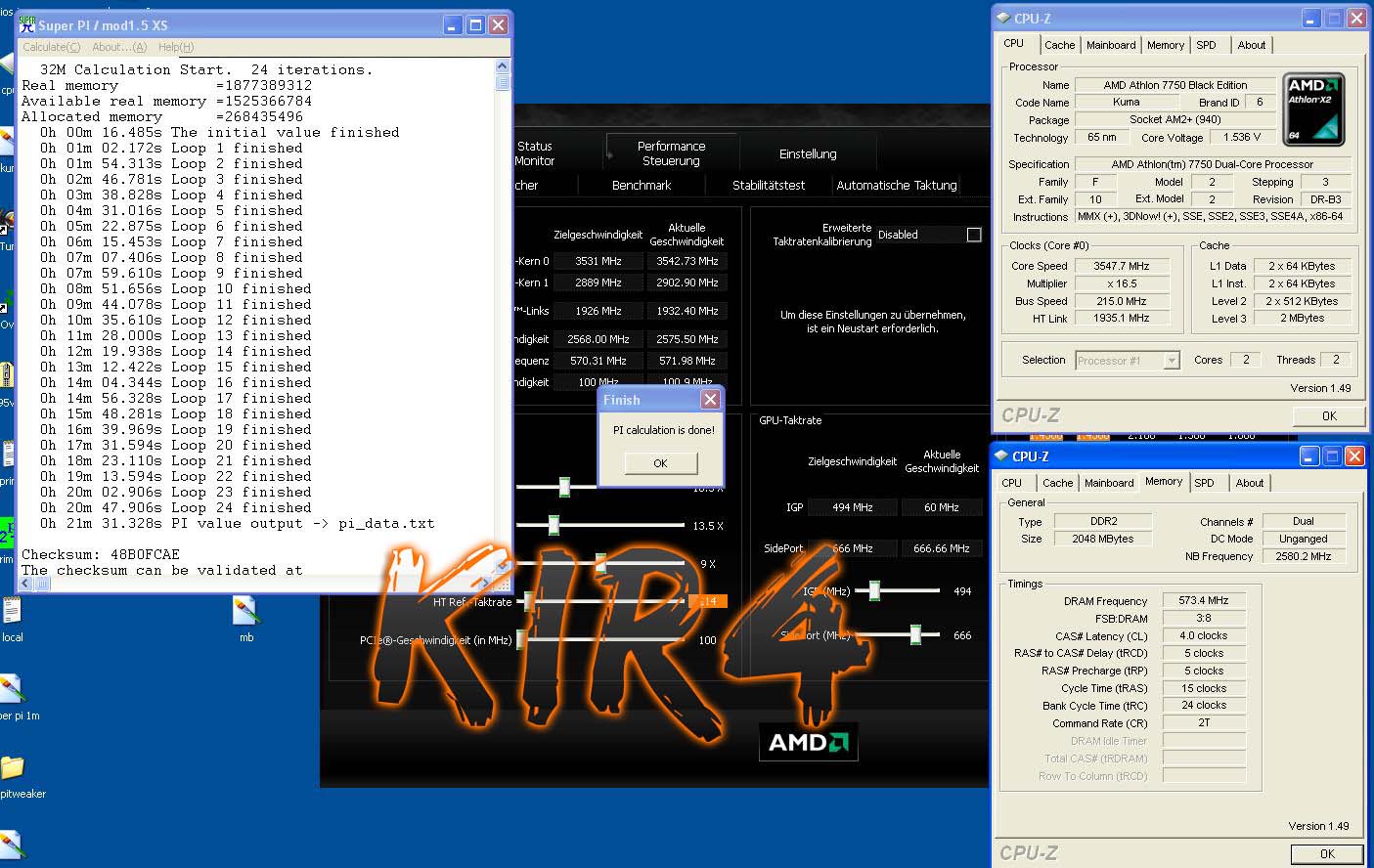Open the Calculate menu in Super PI
The image size is (1374, 868).
tap(51, 47)
